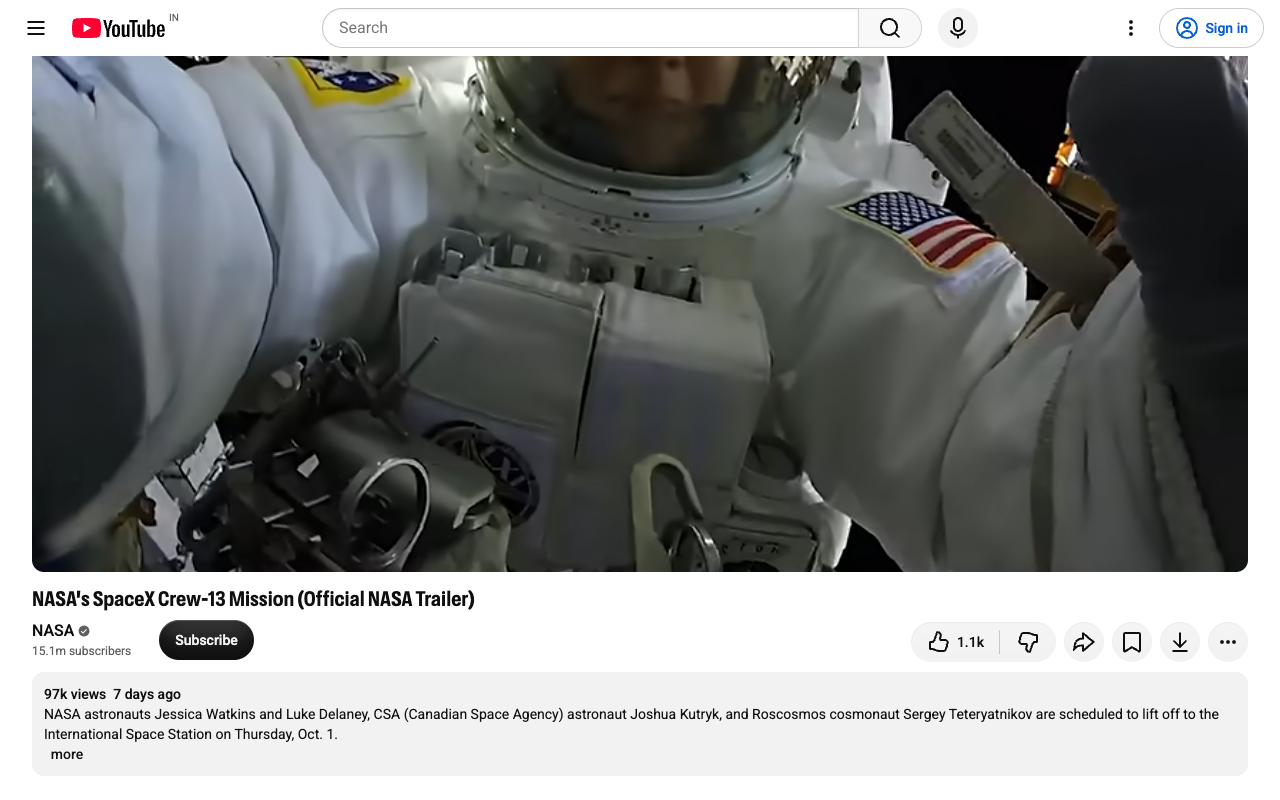Download the video
The image size is (1280, 800).
pyautogui.click(x=1180, y=642)
